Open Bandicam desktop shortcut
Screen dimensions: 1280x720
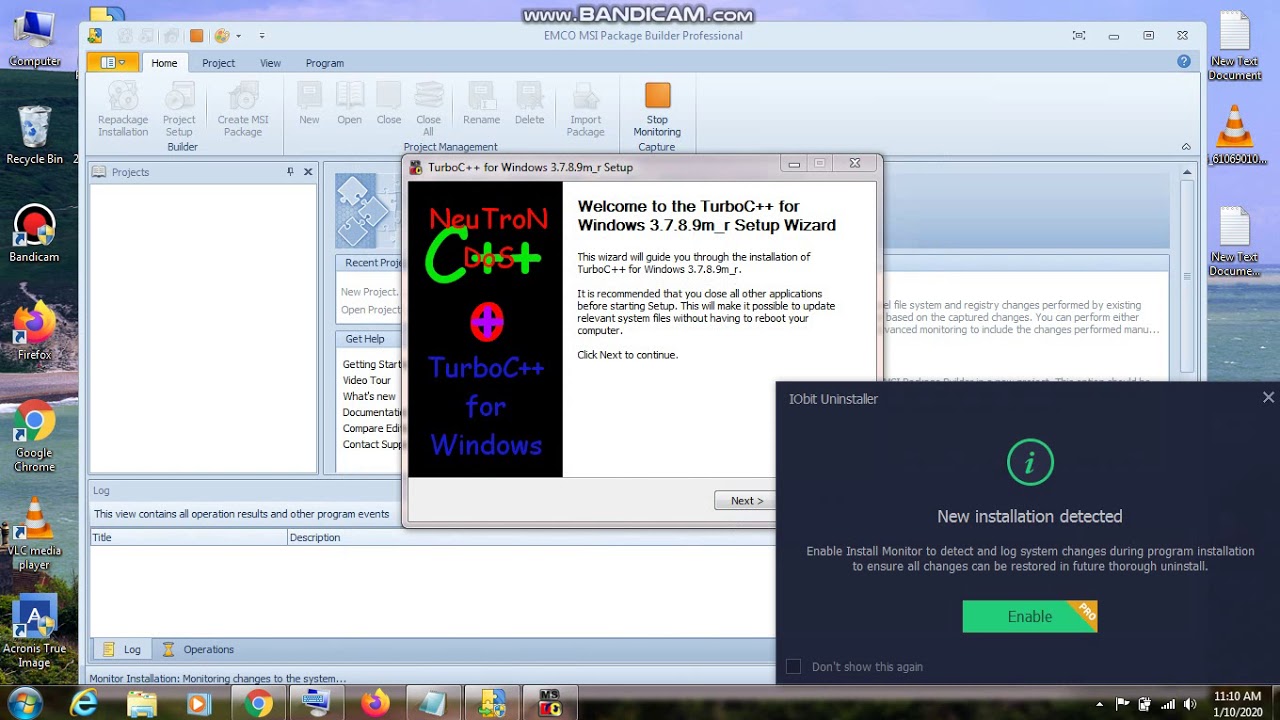[34, 235]
